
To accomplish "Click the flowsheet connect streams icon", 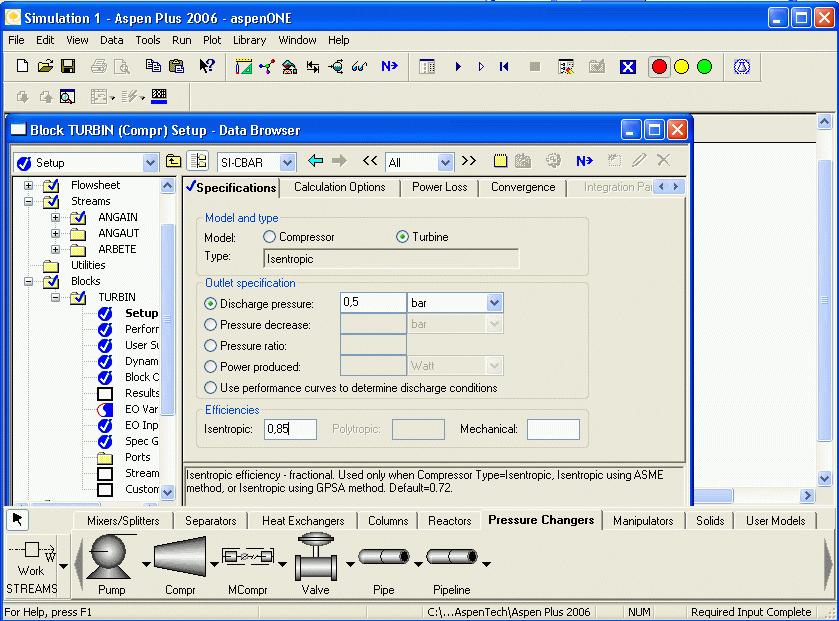I will point(266,67).
